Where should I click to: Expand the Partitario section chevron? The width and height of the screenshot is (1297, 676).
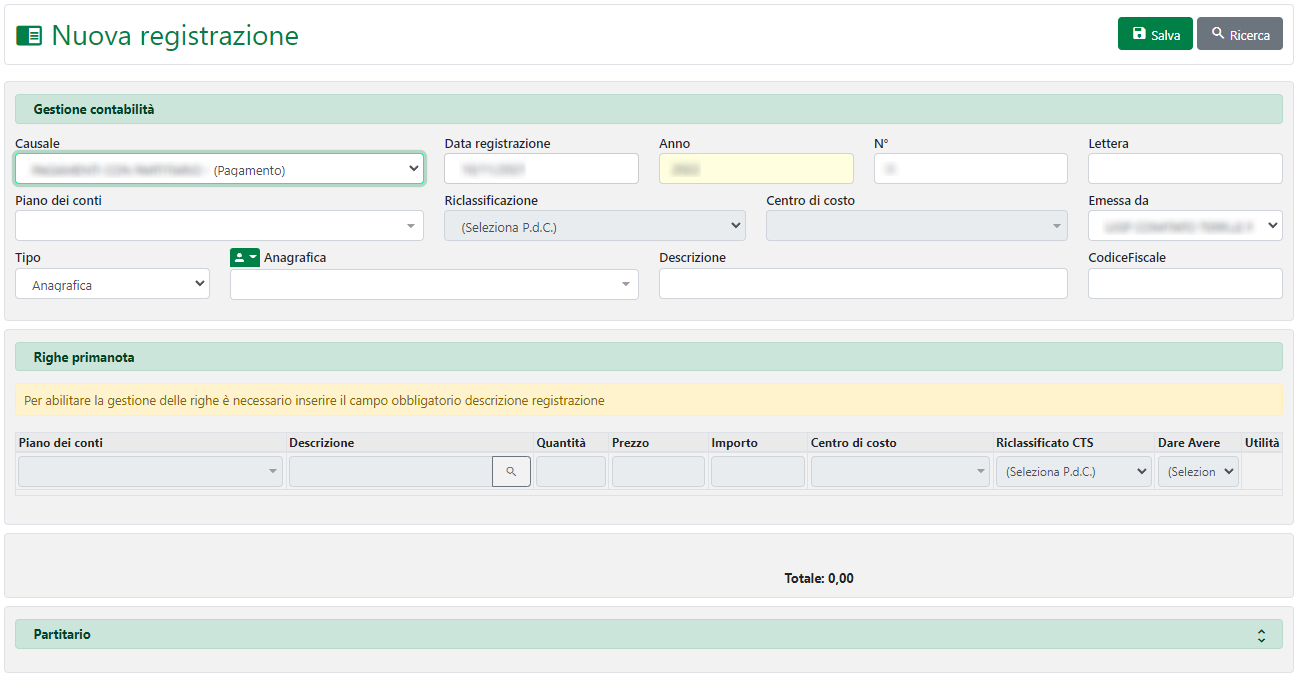(x=1261, y=635)
